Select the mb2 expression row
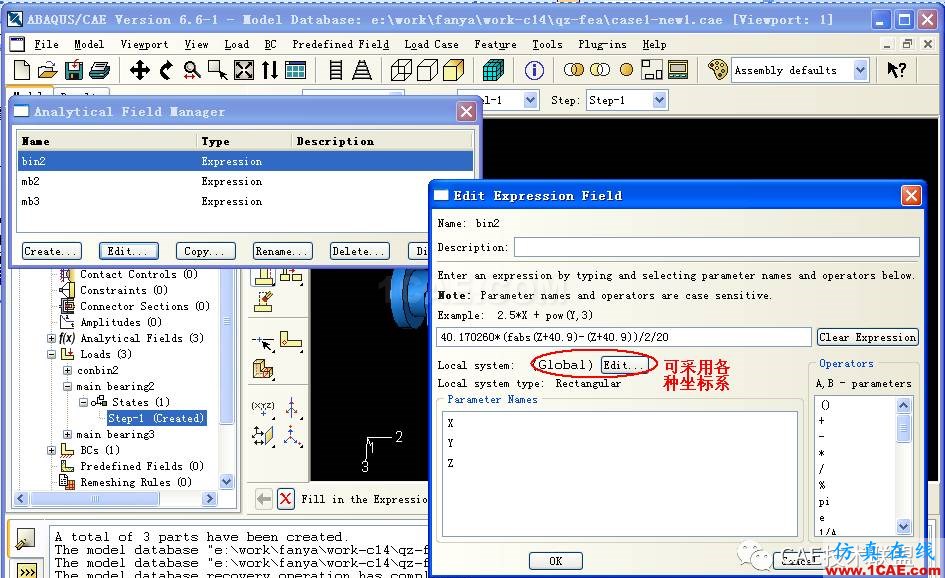The height and width of the screenshot is (578, 945). point(245,181)
